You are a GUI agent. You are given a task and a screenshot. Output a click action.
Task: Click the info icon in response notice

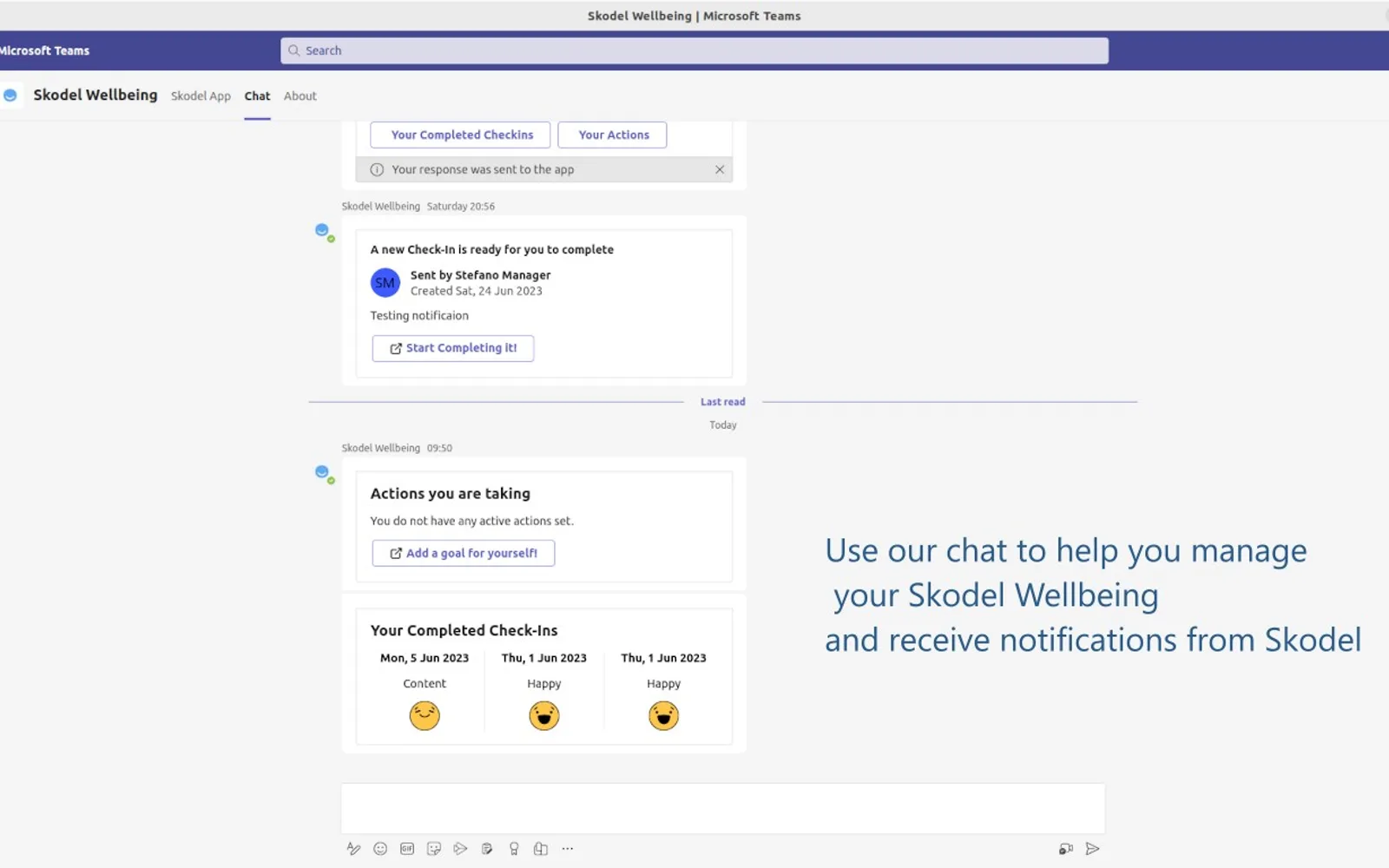tap(377, 170)
